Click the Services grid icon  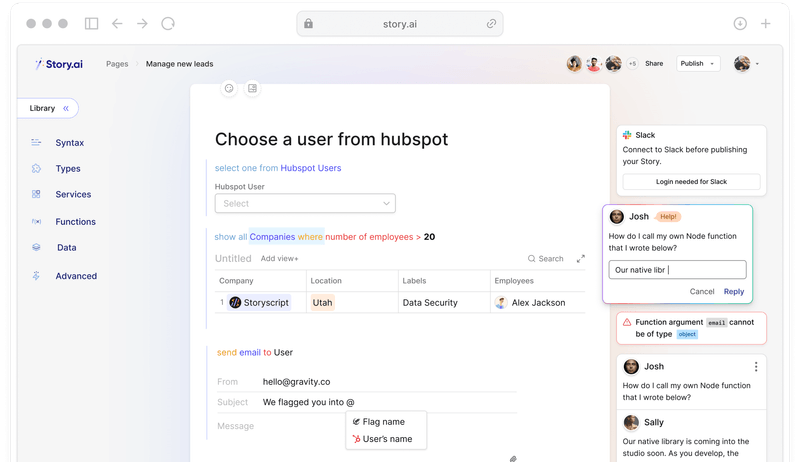[x=36, y=194]
